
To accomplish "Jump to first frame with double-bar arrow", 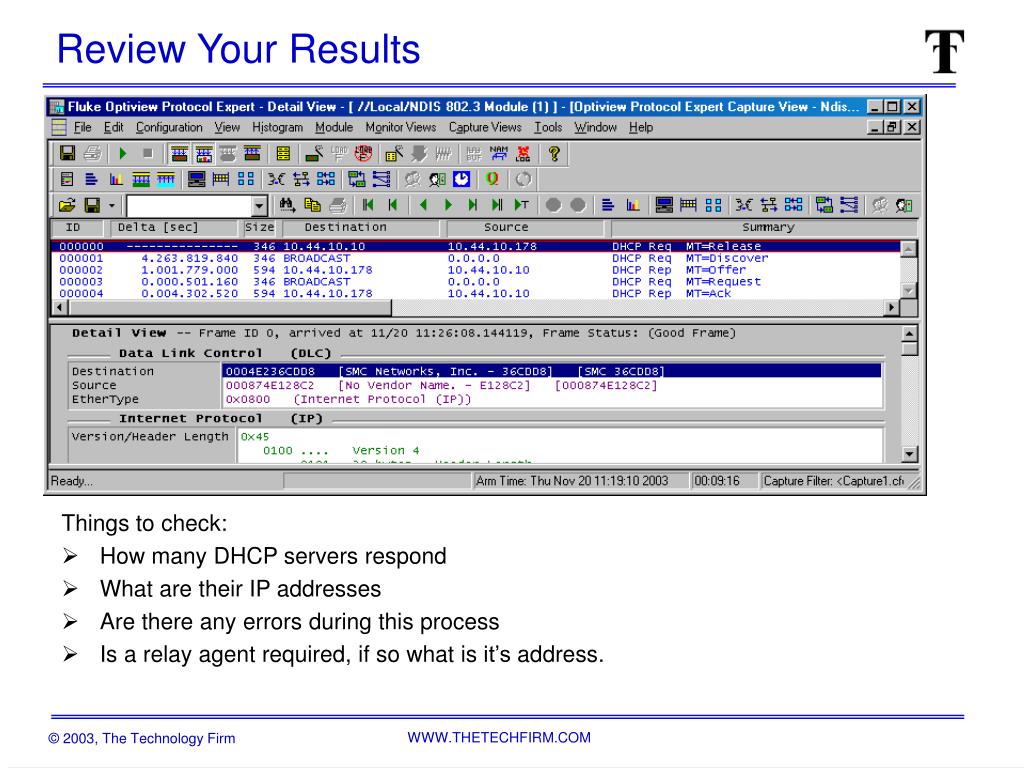I will (x=368, y=206).
